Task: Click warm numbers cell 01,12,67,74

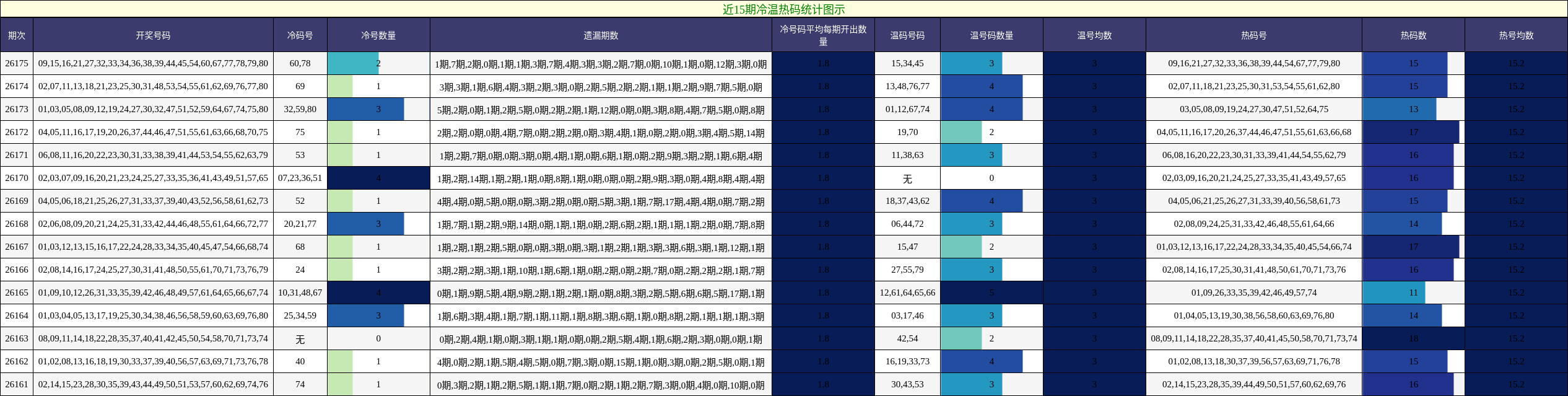Action: [907, 109]
